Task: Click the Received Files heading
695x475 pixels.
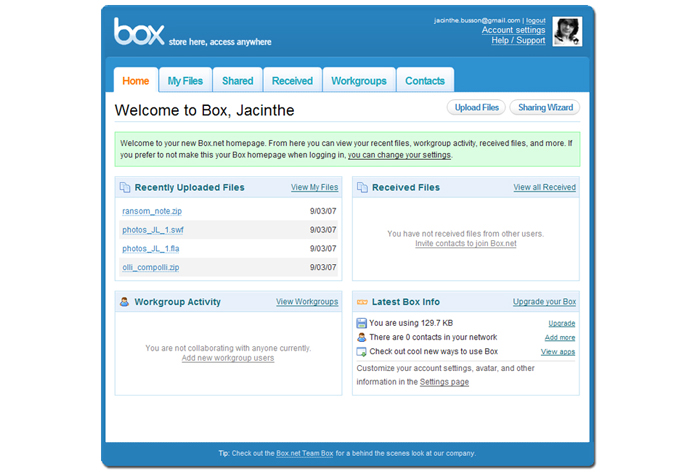Action: click(406, 187)
